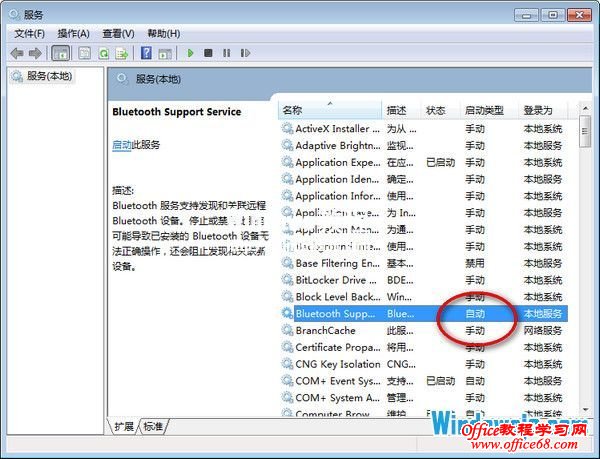Select the COM+ Event Sys... service row
Viewport: 600px width, 459px height.
tap(424, 381)
